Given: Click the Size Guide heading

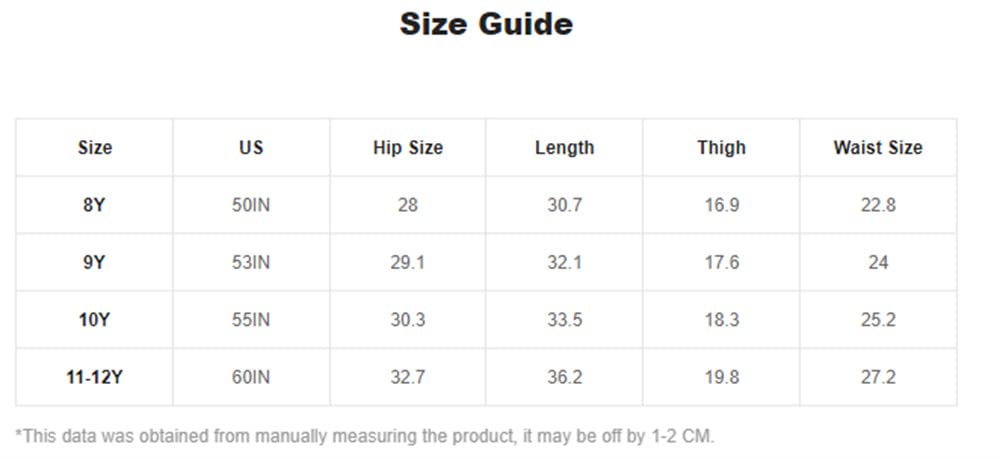Looking at the screenshot, I should coord(486,24).
